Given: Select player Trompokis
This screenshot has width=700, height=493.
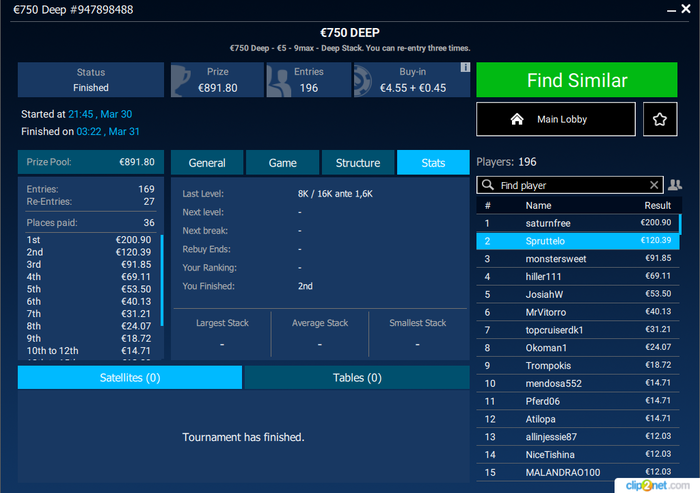Looking at the screenshot, I should 578,366.
